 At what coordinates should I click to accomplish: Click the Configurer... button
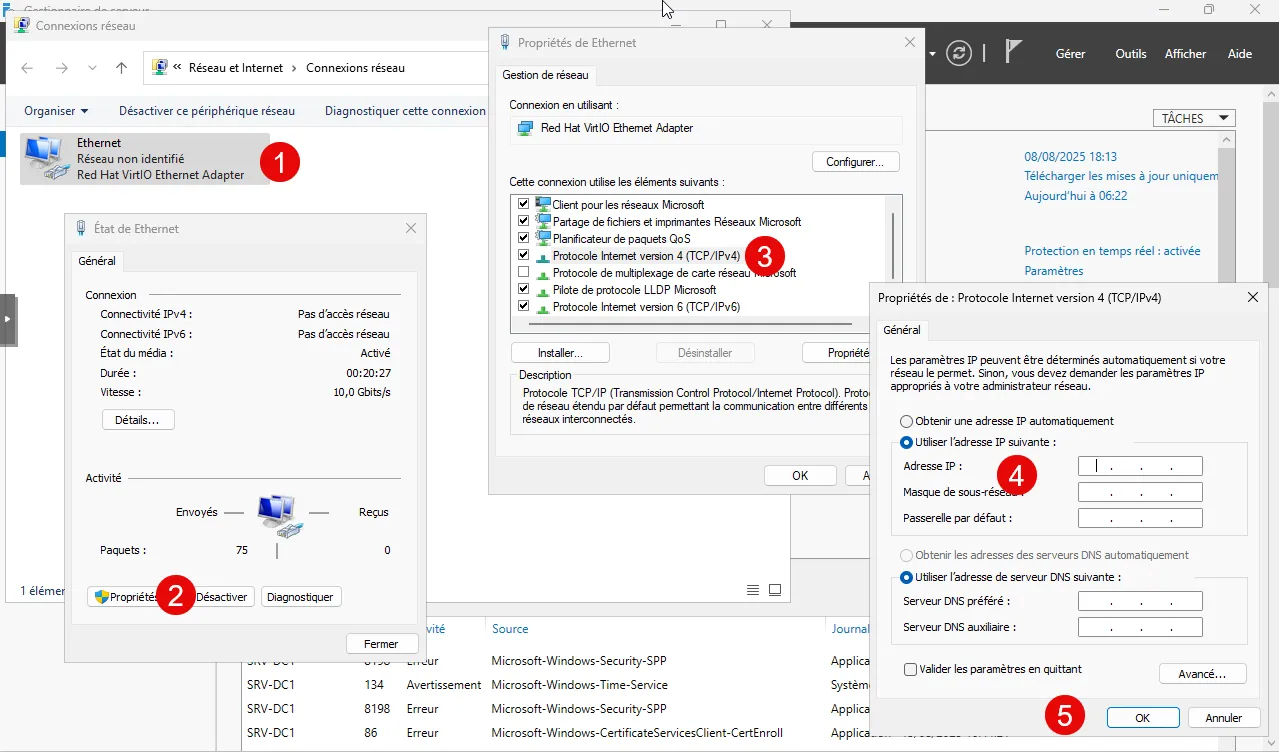tap(855, 162)
